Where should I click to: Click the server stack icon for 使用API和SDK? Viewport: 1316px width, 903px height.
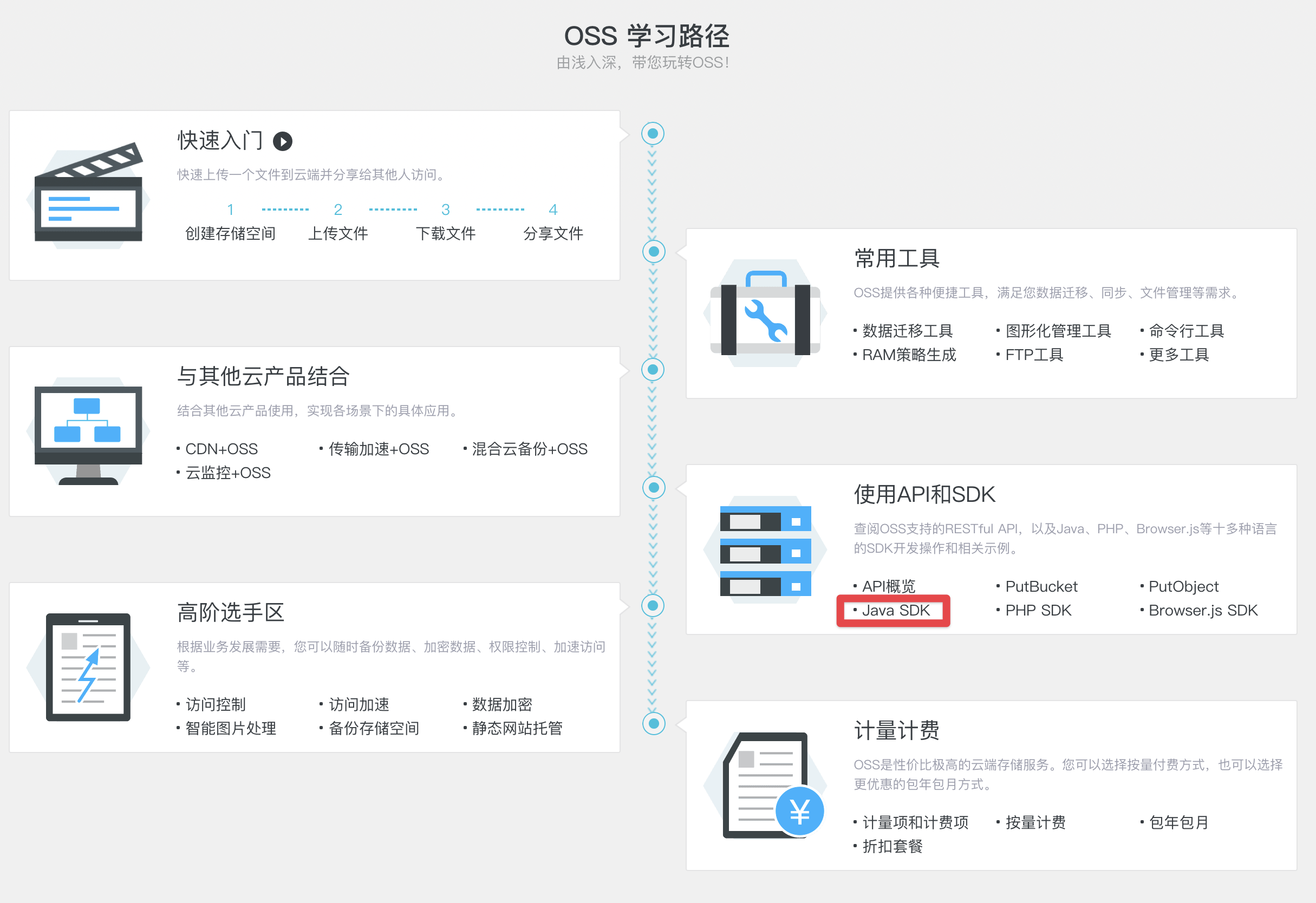point(765,550)
